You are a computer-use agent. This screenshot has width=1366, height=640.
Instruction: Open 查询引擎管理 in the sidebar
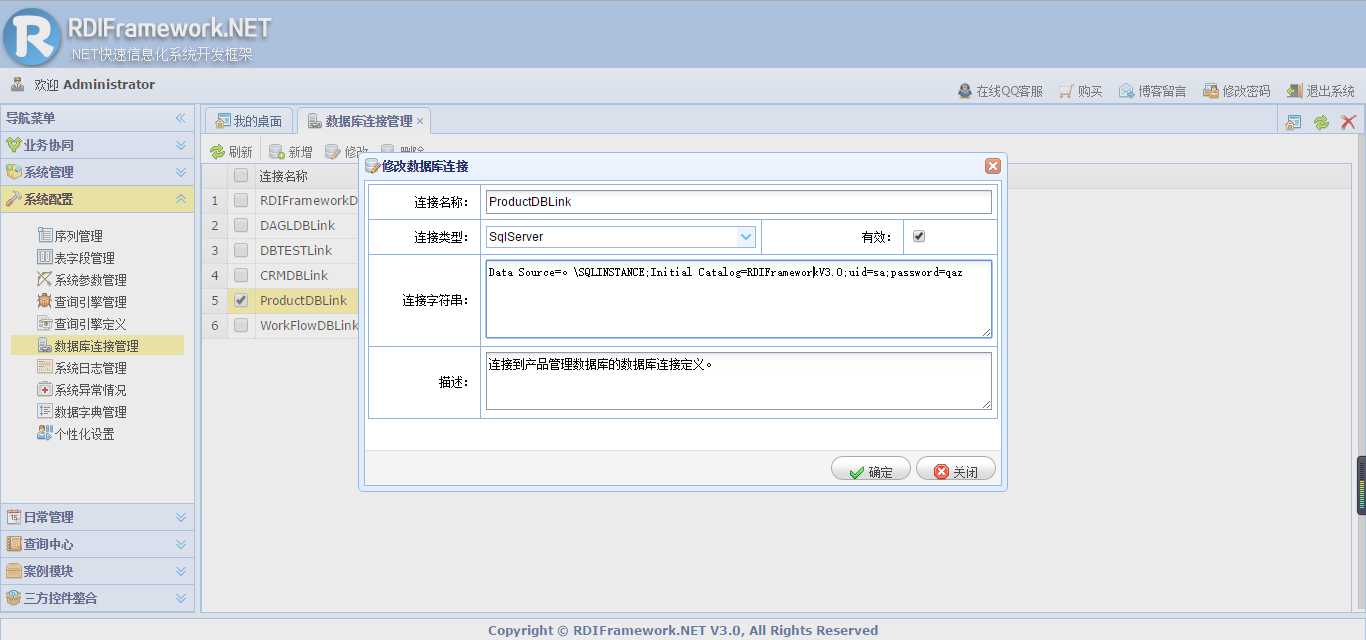82,302
